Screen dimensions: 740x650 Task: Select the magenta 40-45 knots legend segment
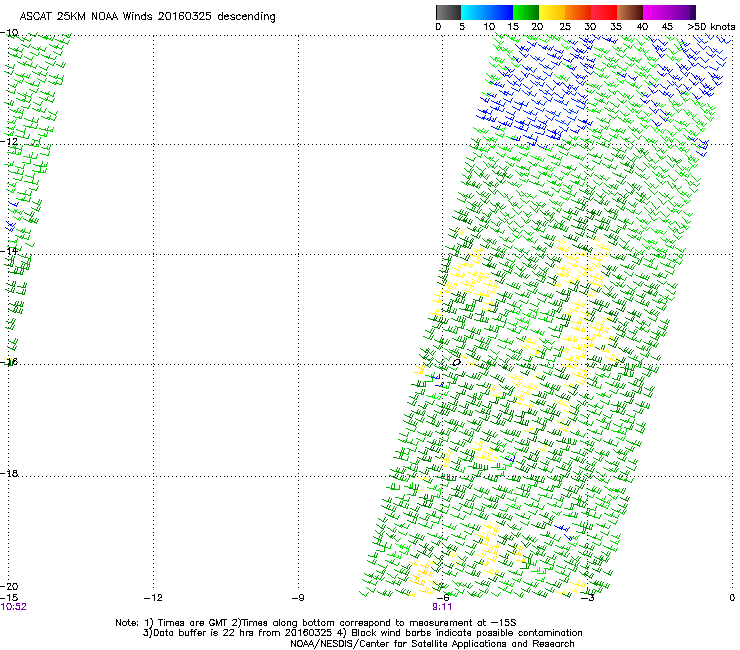[656, 12]
